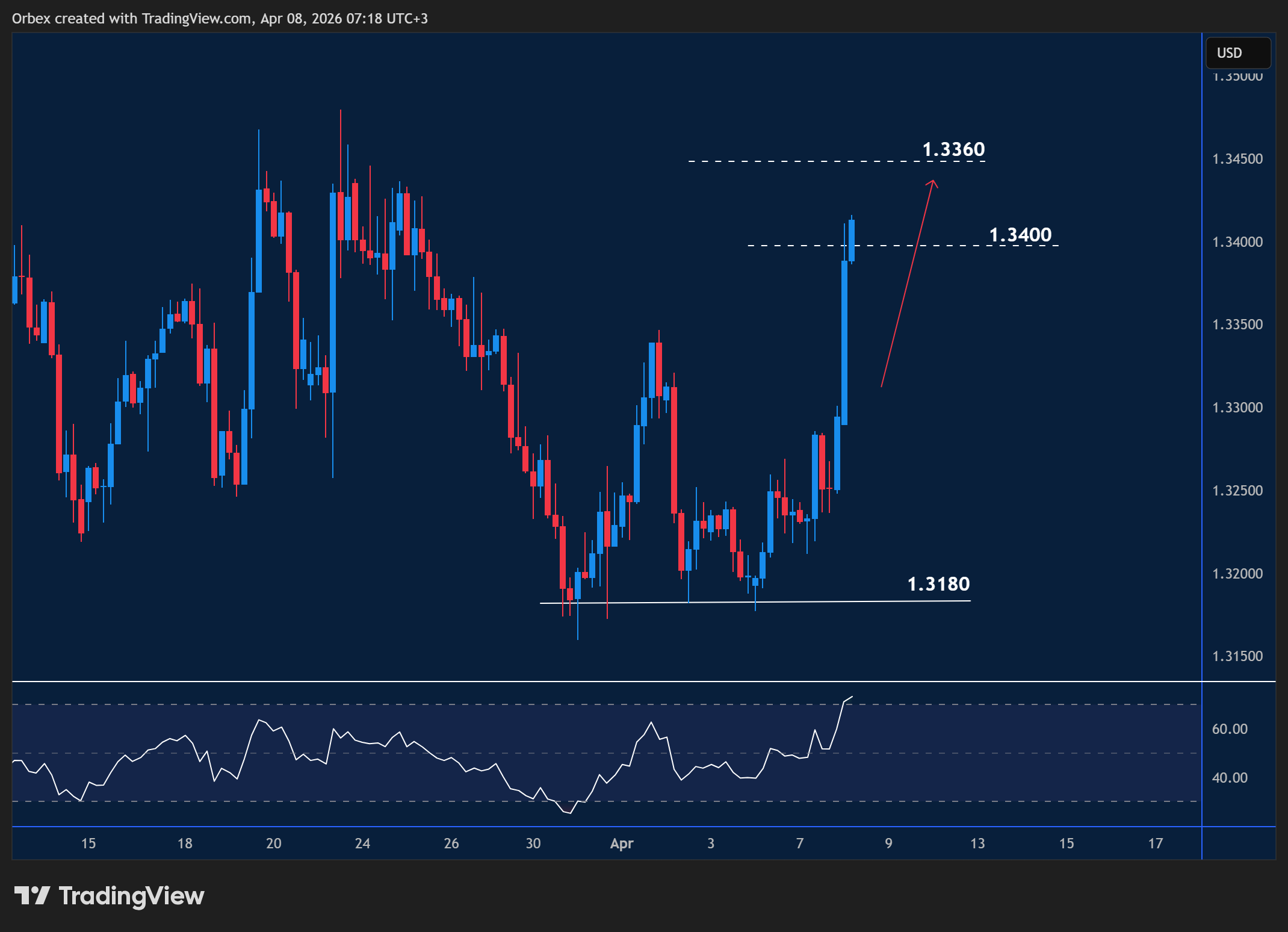Click the 60.00 indicator scale label
The image size is (1288, 932).
click(x=1229, y=729)
